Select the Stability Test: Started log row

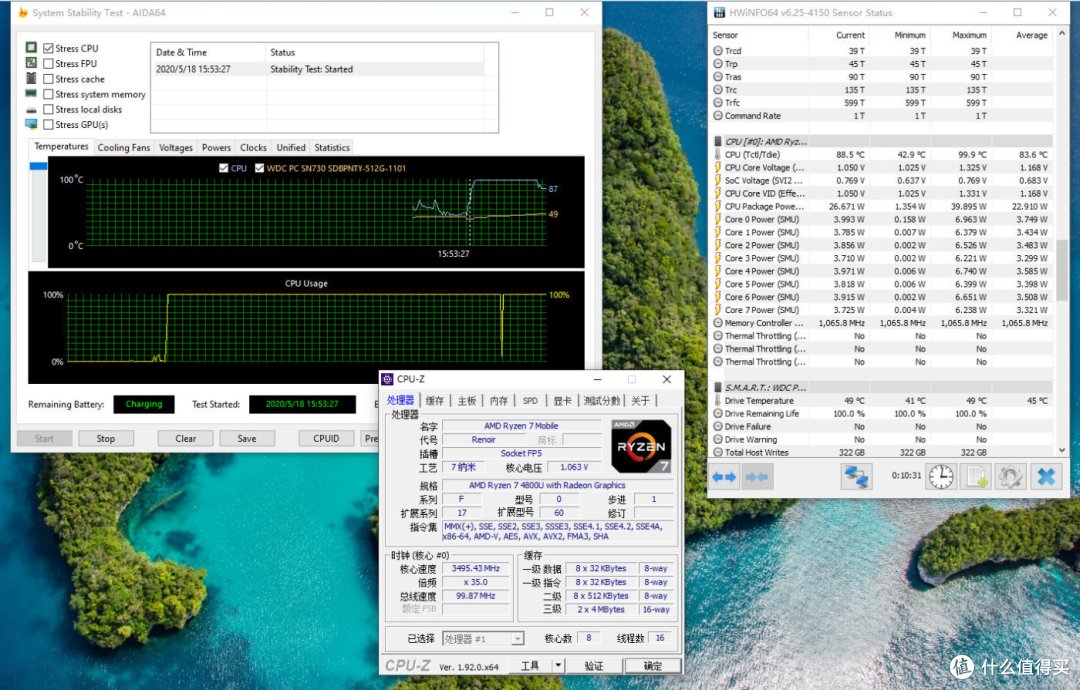[318, 69]
